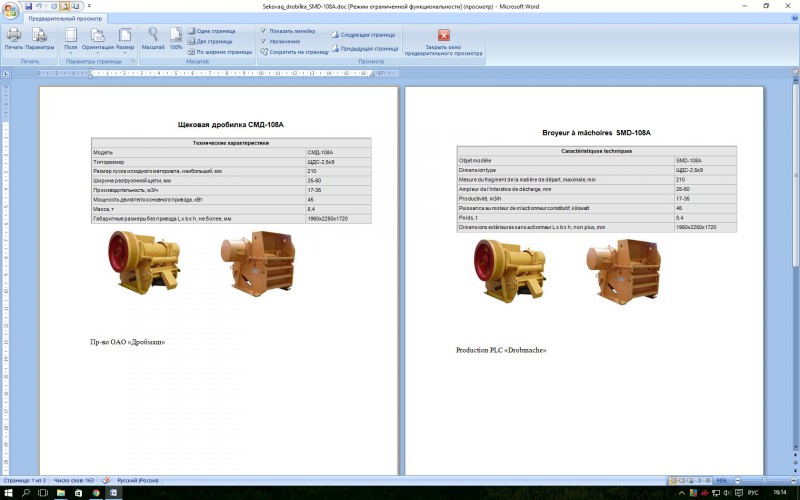This screenshot has height=500, width=800.
Task: Save the document from quick access toolbar
Action: pyautogui.click(x=29, y=6)
